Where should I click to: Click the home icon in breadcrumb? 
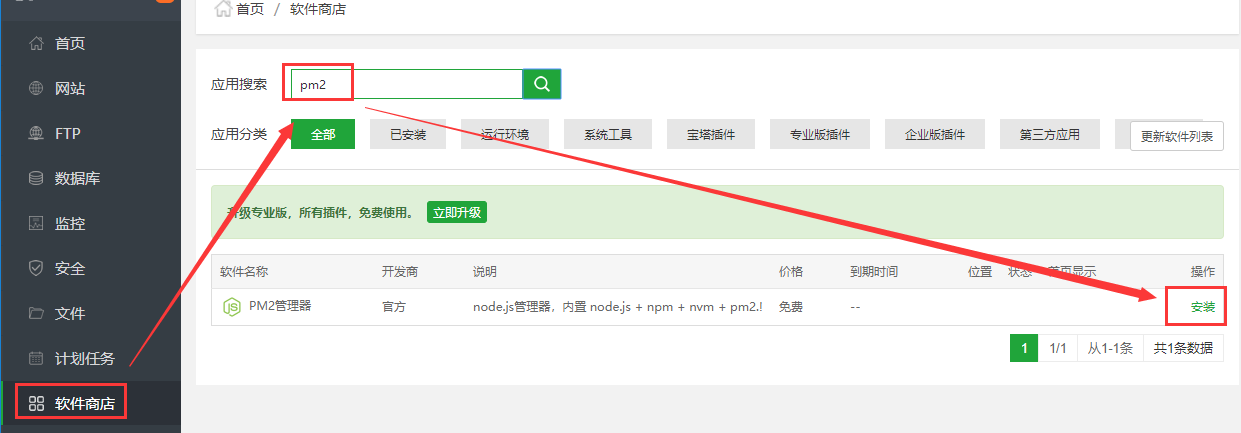coord(223,9)
